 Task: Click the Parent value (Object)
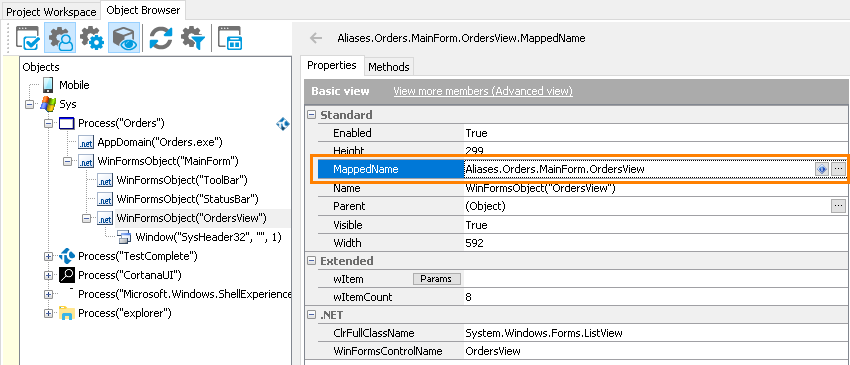point(485,206)
